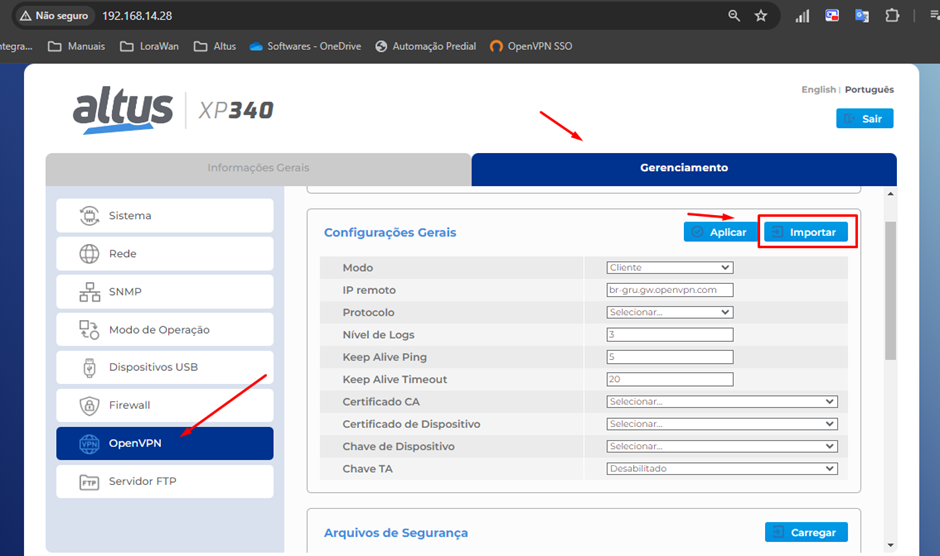Click the Servidor FTP folder icon
This screenshot has height=556, width=940.
pyautogui.click(x=89, y=482)
